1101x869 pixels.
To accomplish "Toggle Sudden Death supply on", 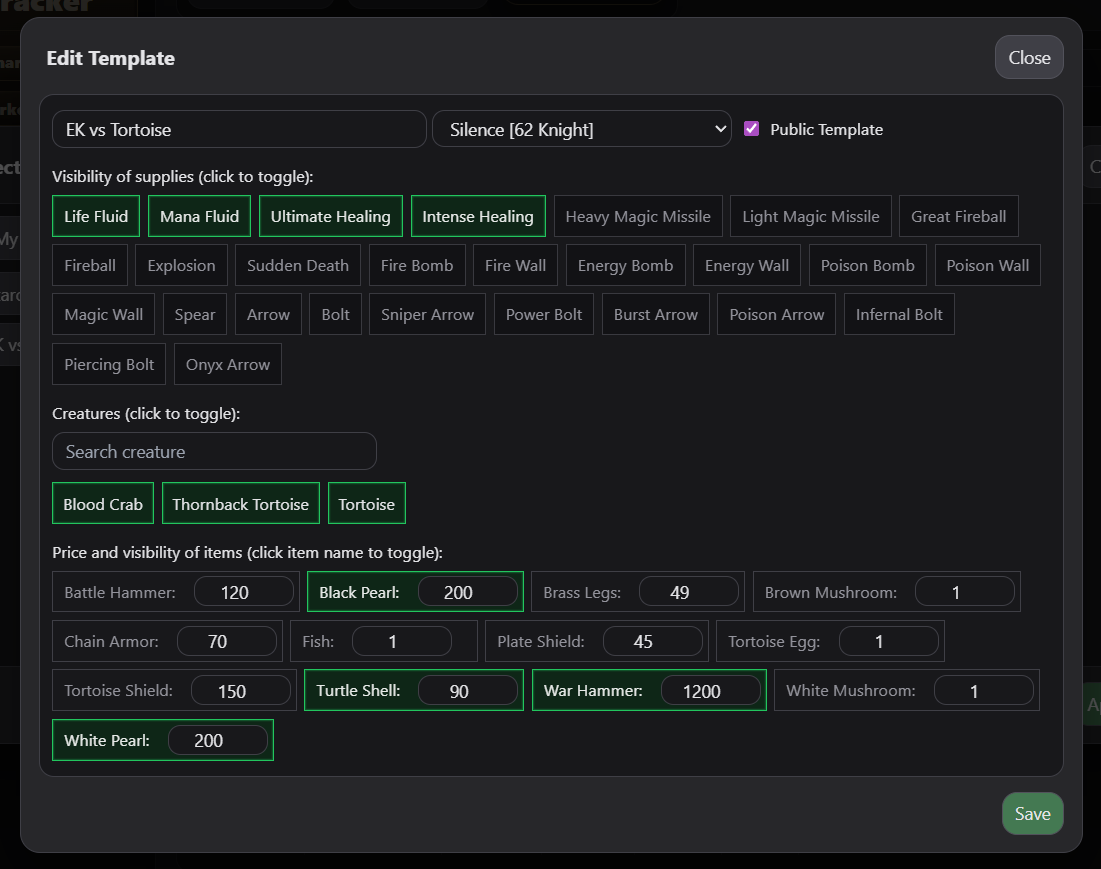I will click(x=298, y=265).
